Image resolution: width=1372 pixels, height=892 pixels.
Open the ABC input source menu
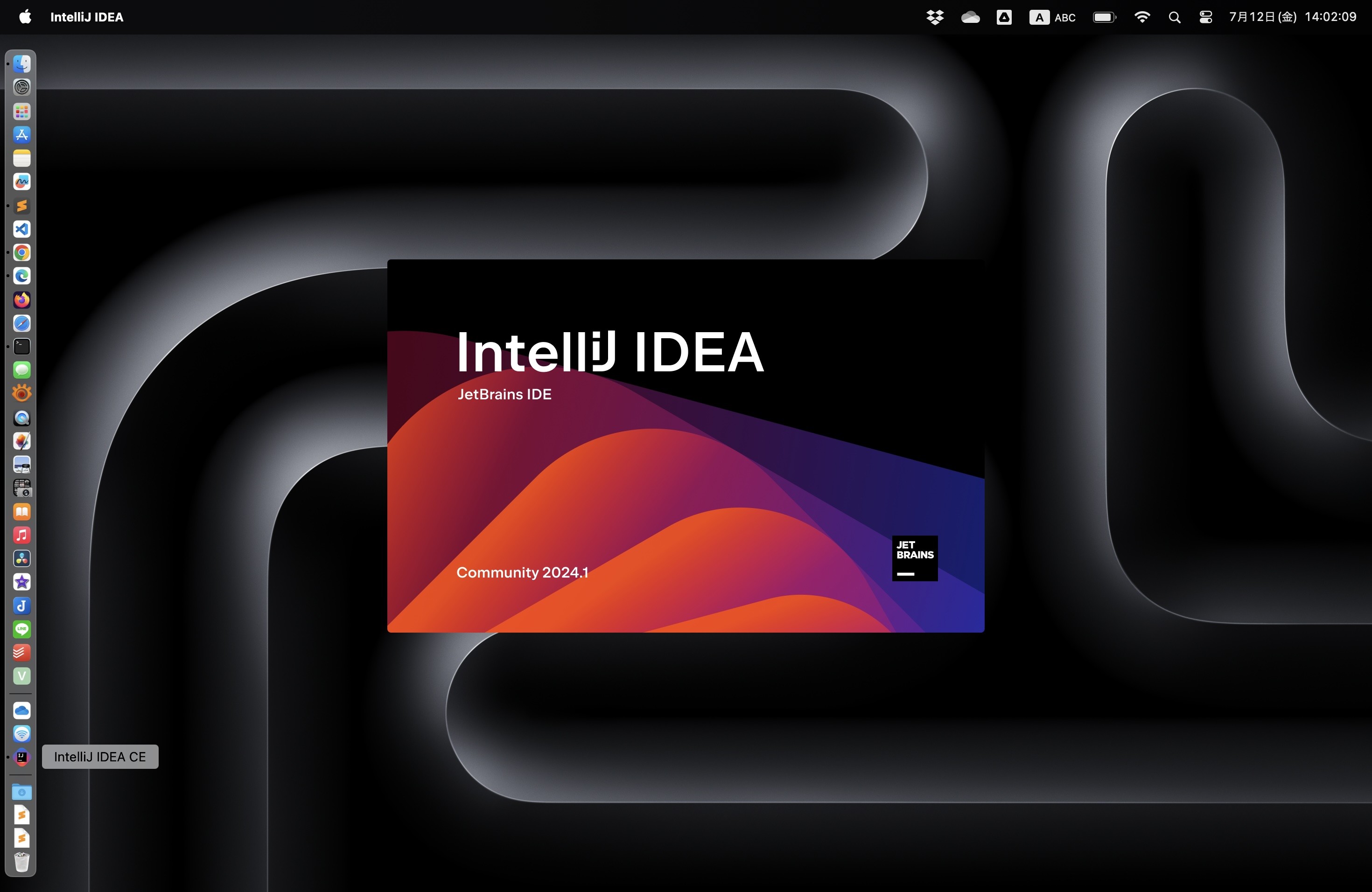click(x=1053, y=17)
